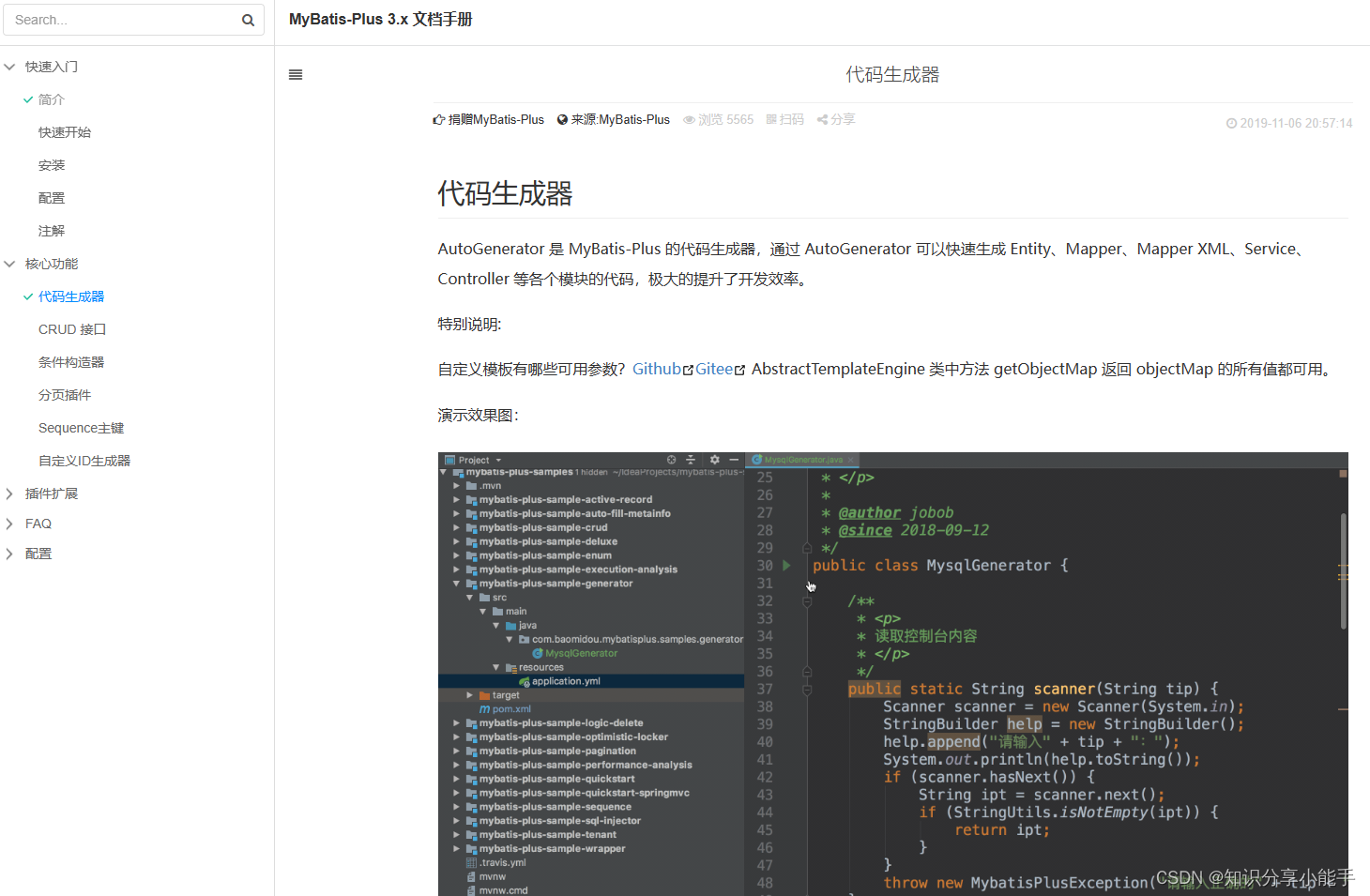Click the fold marker at line 32
The width and height of the screenshot is (1370, 896).
click(807, 601)
